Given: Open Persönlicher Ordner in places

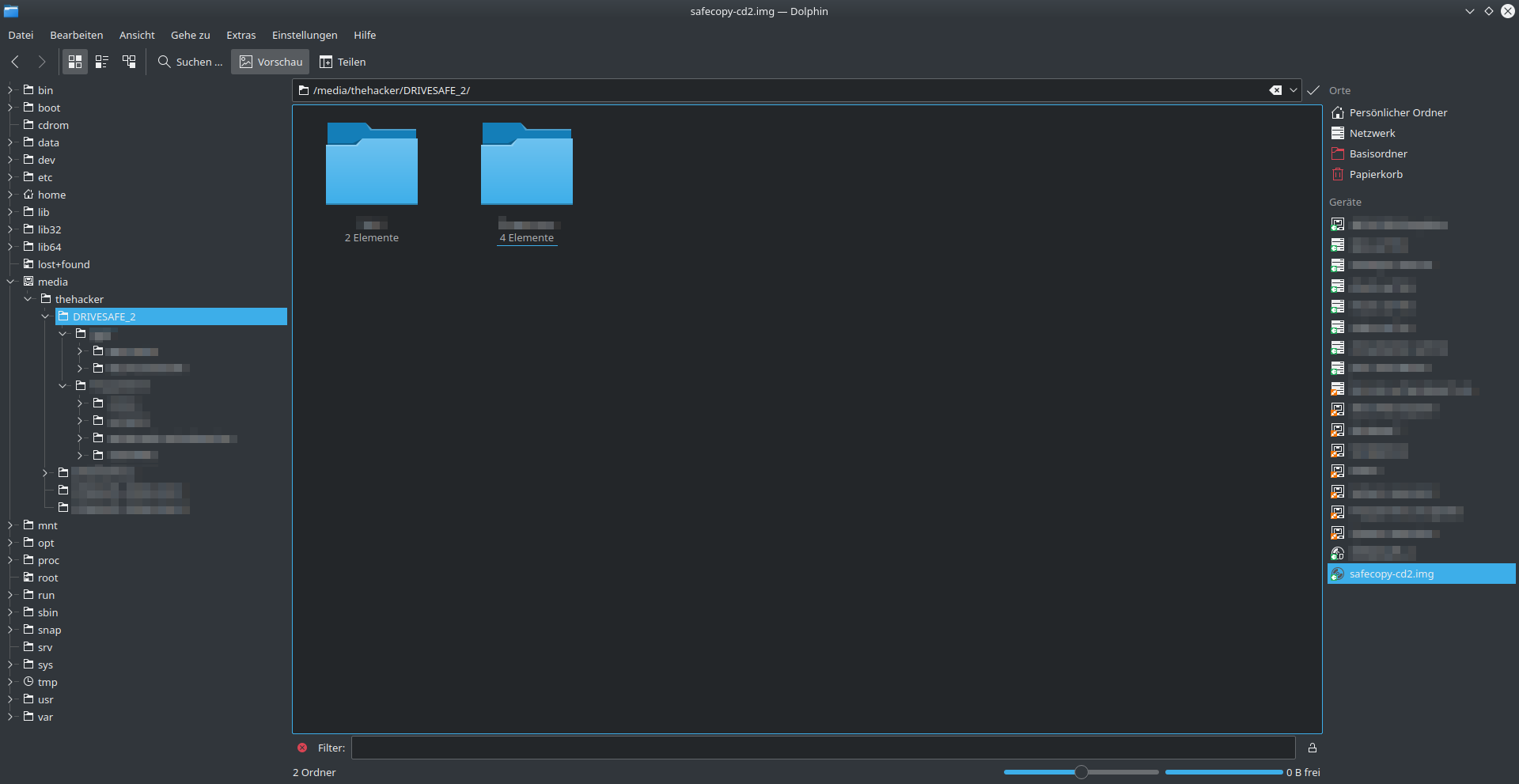Looking at the screenshot, I should (x=1398, y=112).
